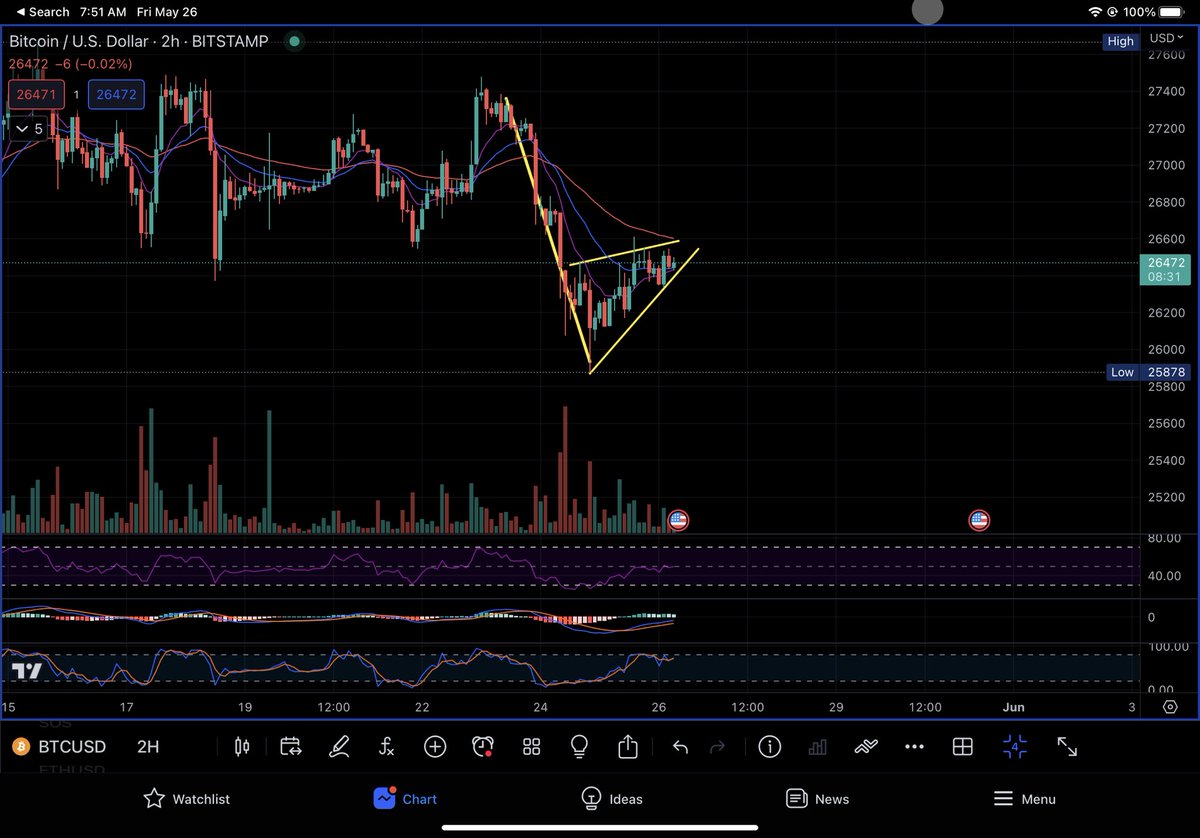This screenshot has width=1200, height=838.
Task: Tap the 26472 −6 (−0.02%) price line
Action: [x=70, y=64]
